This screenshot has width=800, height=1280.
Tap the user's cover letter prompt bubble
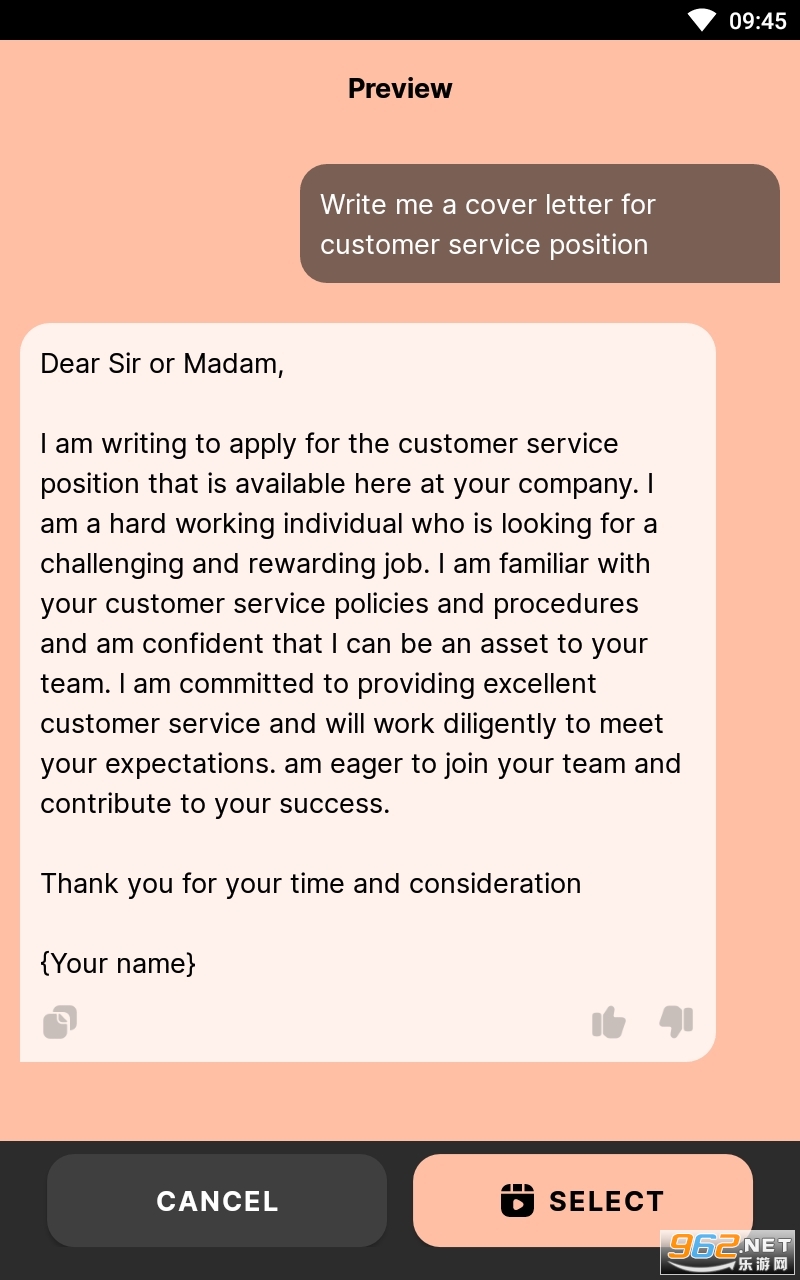tap(539, 224)
